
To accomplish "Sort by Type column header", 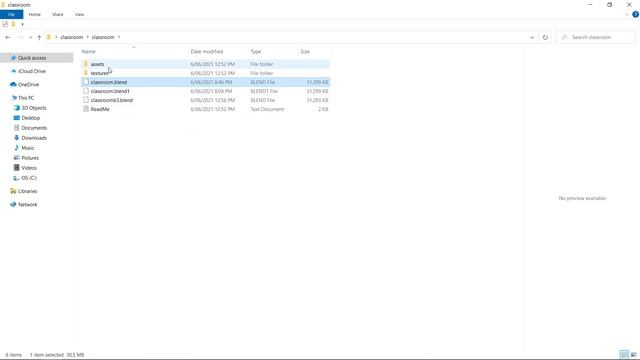I will (x=256, y=51).
